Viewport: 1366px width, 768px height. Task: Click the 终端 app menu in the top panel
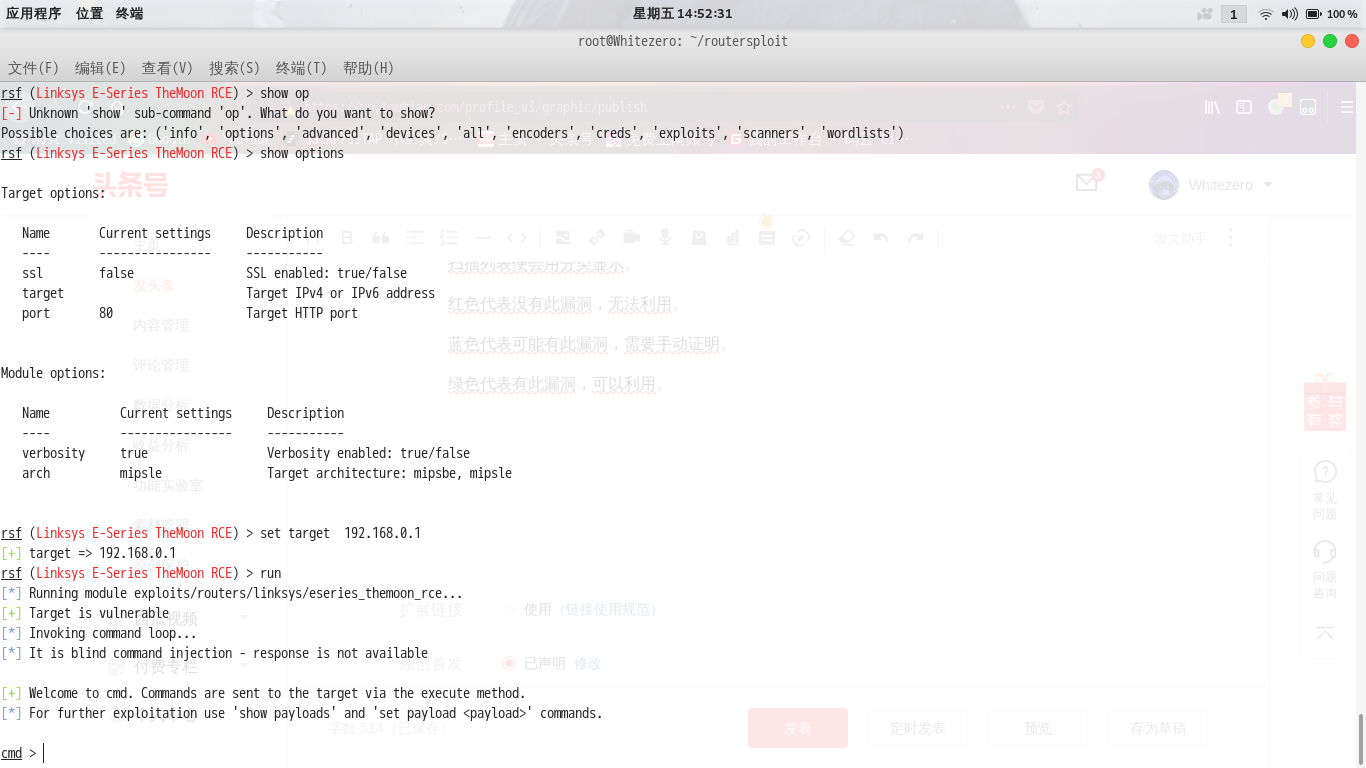coord(129,13)
